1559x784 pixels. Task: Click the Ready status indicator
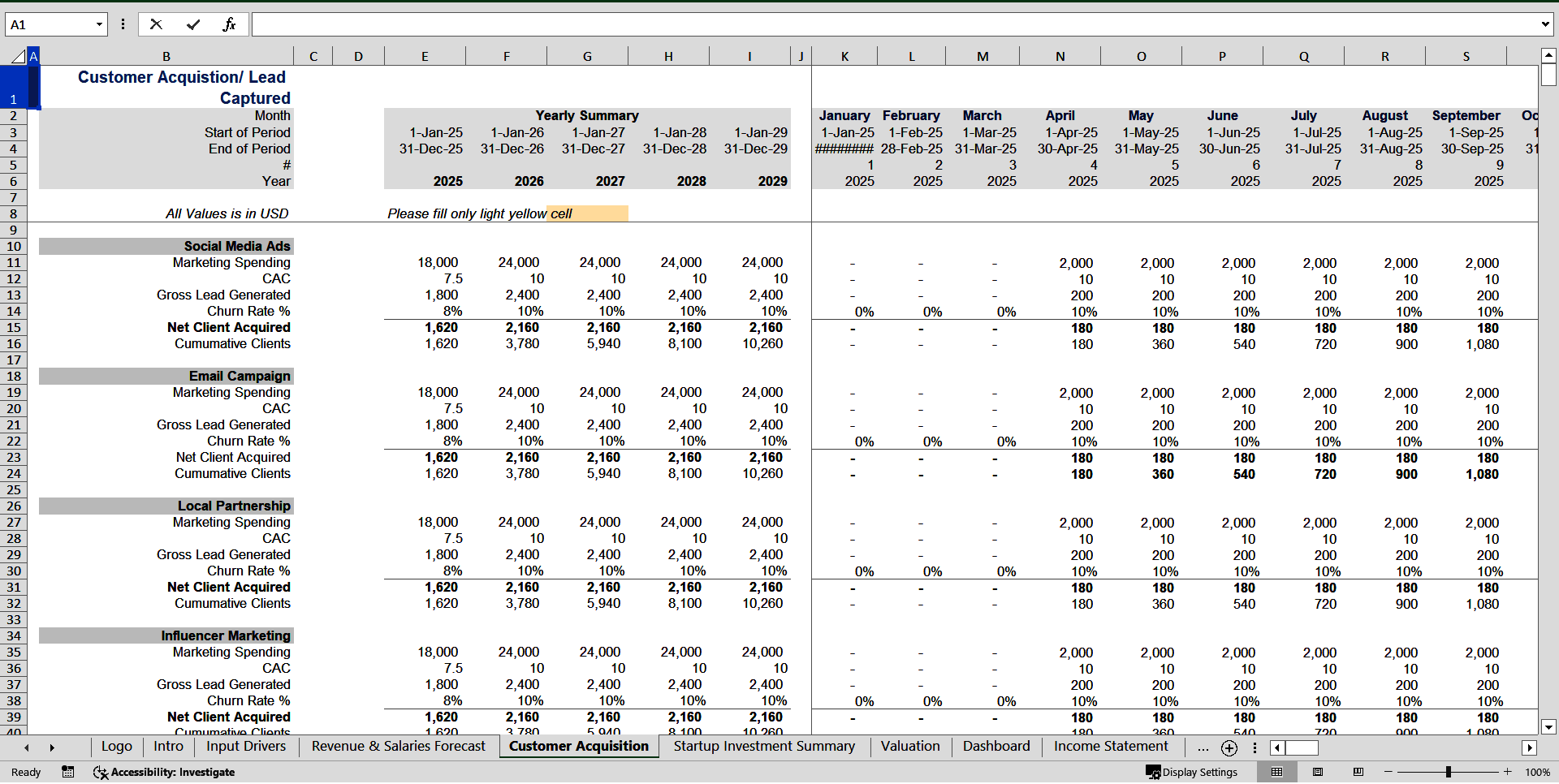26,772
